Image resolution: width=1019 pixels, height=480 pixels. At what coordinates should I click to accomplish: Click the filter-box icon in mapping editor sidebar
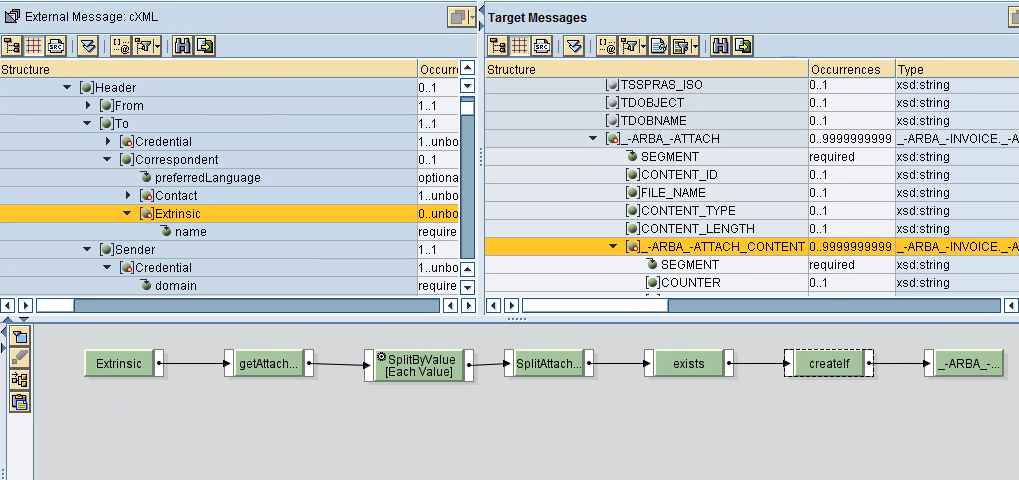tap(19, 336)
